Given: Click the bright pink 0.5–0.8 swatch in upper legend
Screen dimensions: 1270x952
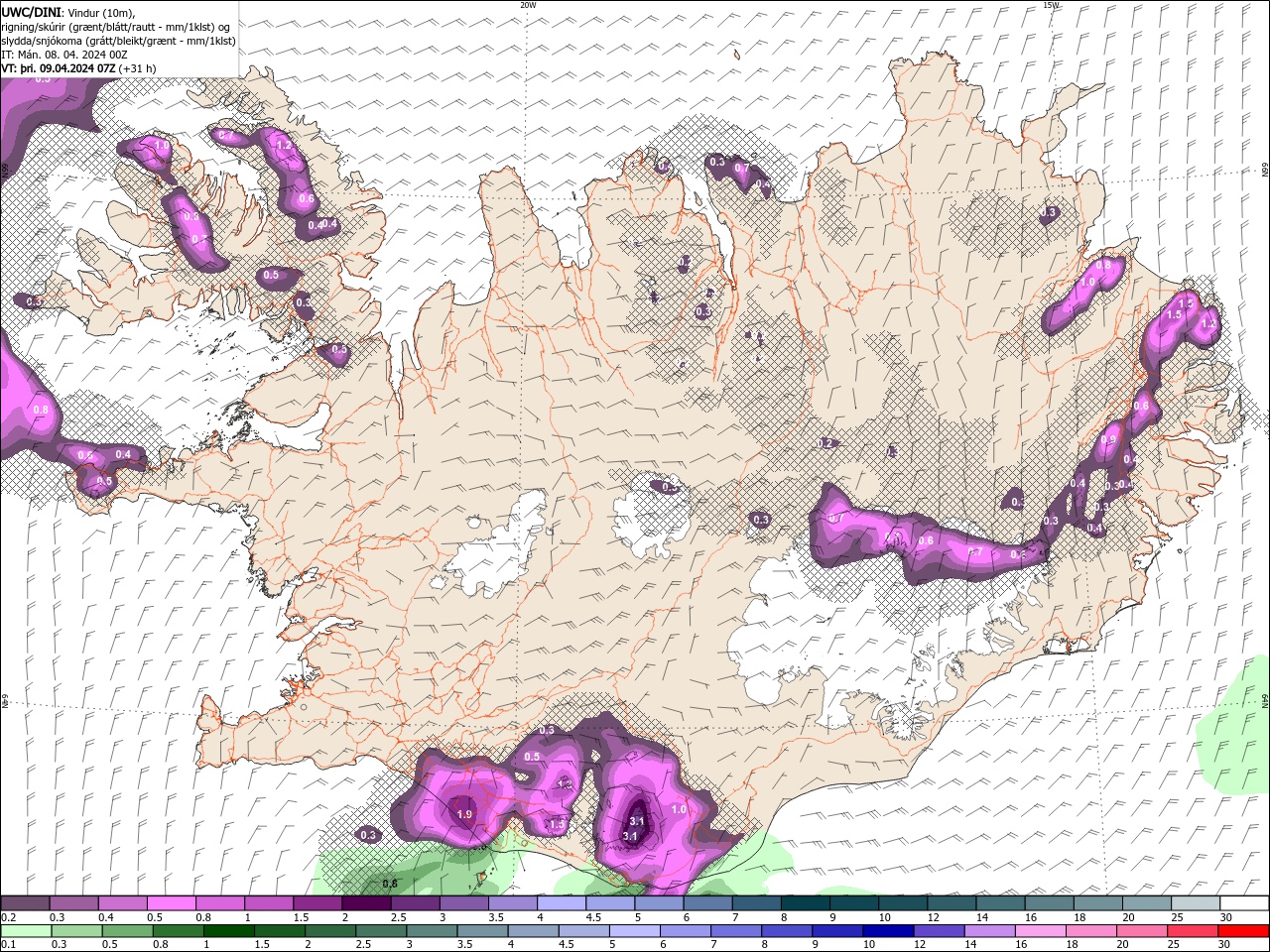Looking at the screenshot, I should pos(171,903).
